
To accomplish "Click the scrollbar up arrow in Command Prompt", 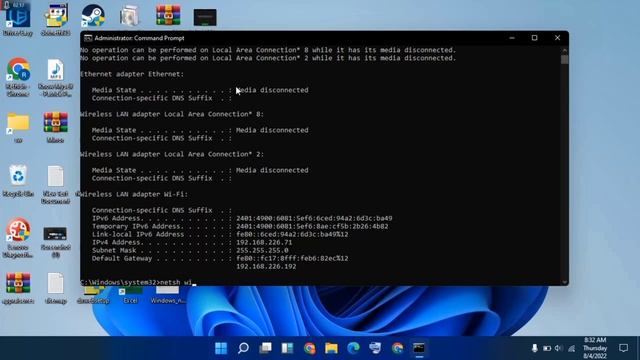I will [564, 50].
